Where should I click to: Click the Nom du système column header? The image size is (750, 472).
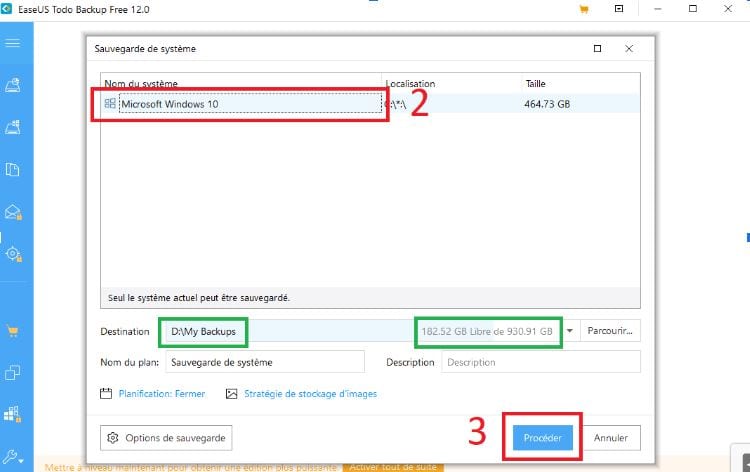pyautogui.click(x=141, y=84)
